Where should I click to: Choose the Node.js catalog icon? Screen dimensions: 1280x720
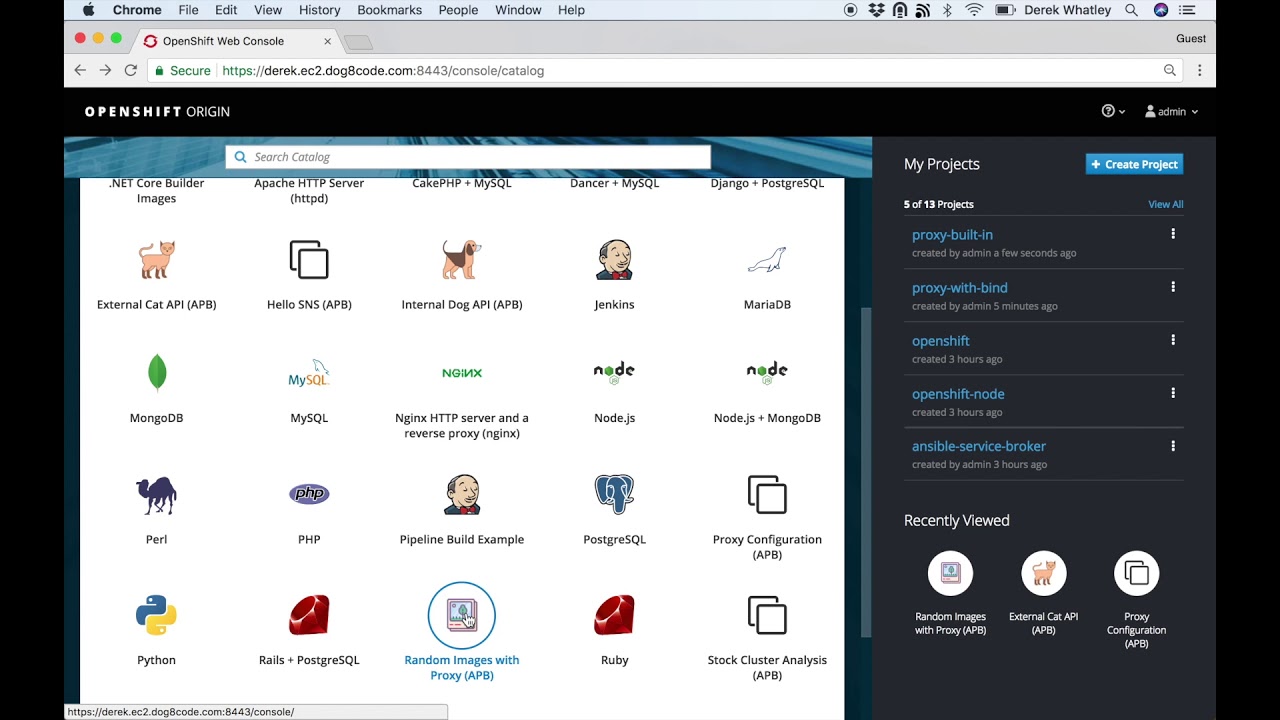pos(614,373)
